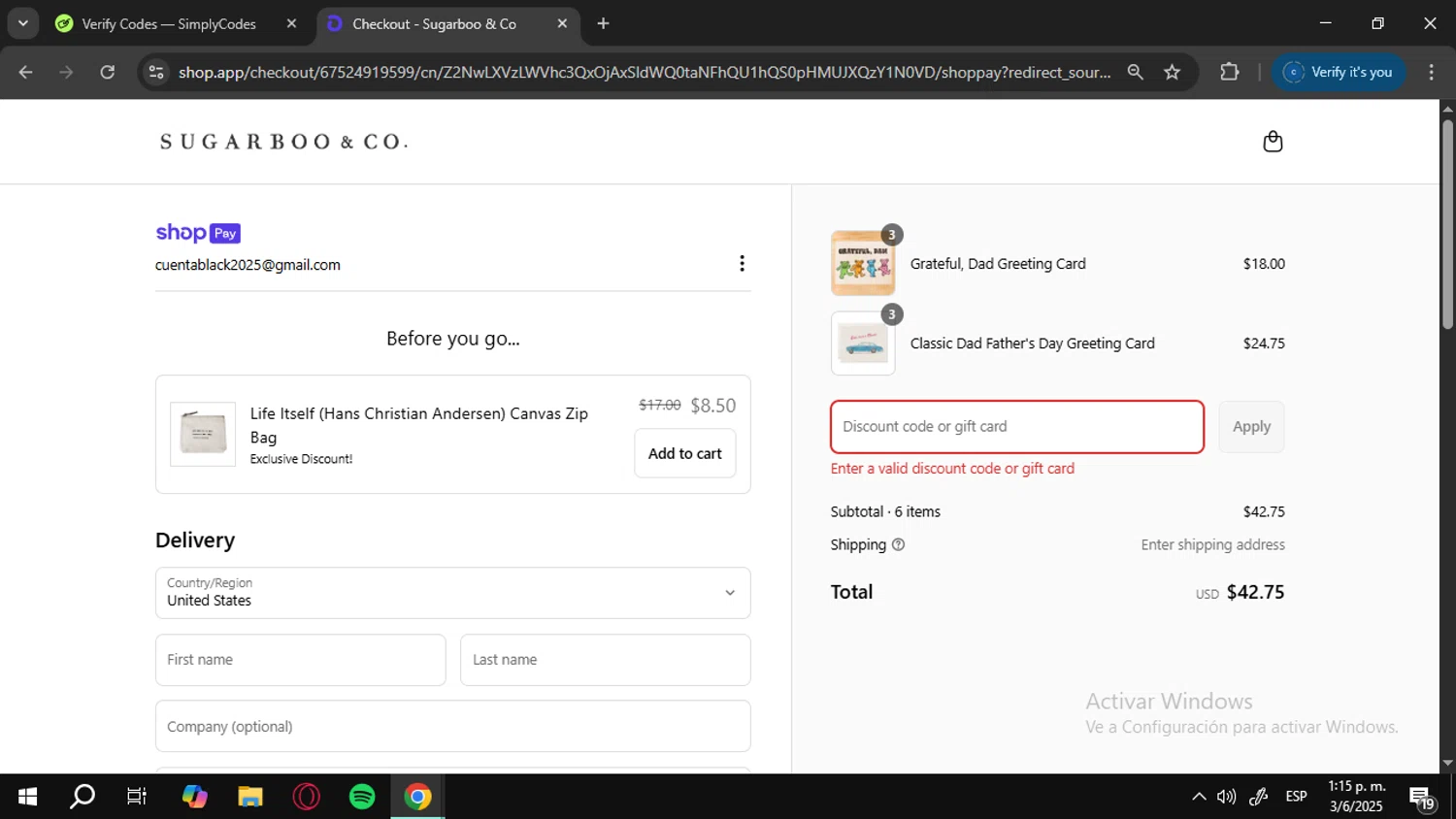
Task: Focus the First name field
Action: click(300, 660)
